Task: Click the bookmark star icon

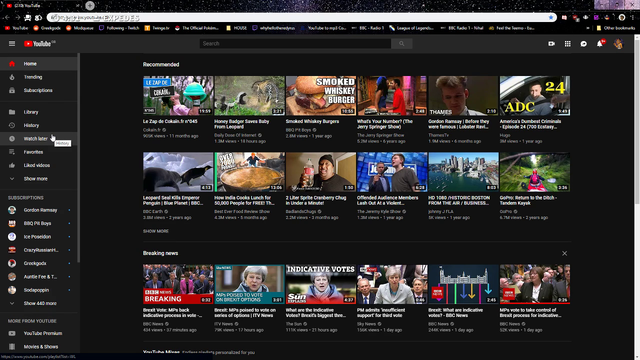Action: [x=551, y=18]
